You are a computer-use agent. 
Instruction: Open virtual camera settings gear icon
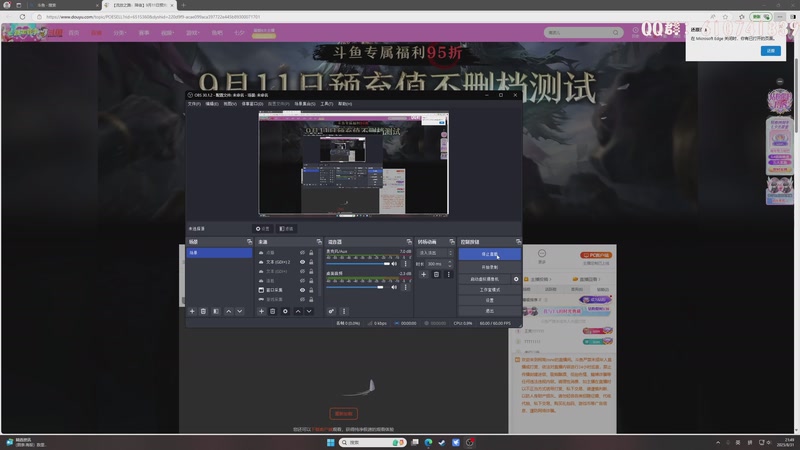[x=516, y=279]
